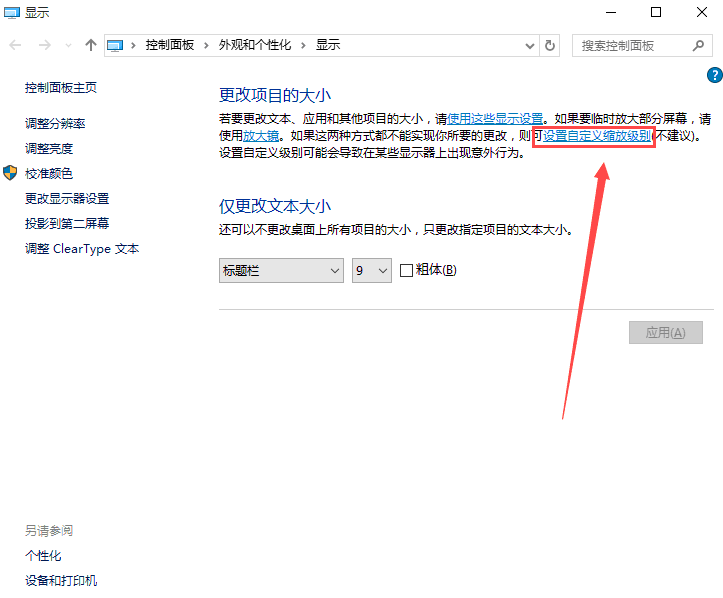This screenshot has width=723, height=598.
Task: Go up one level with up arrow
Action: pos(91,45)
